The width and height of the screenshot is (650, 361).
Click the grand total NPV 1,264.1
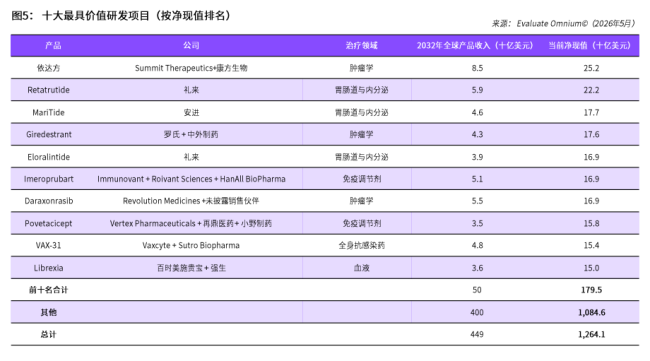[x=592, y=334]
